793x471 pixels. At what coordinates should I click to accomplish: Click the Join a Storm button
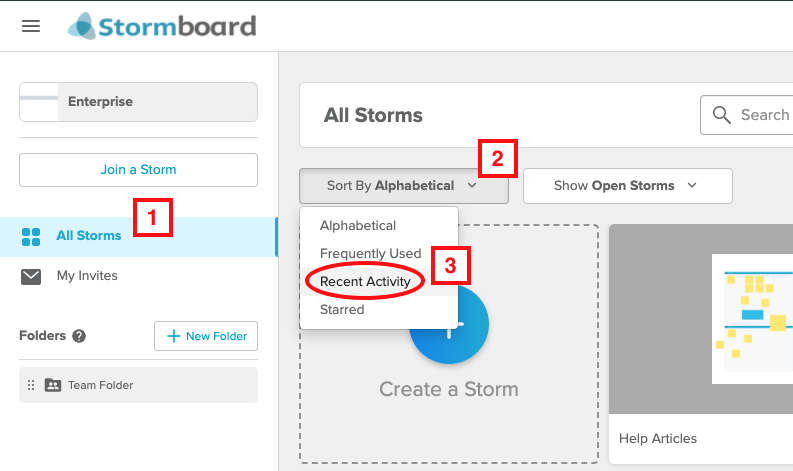coord(139,169)
